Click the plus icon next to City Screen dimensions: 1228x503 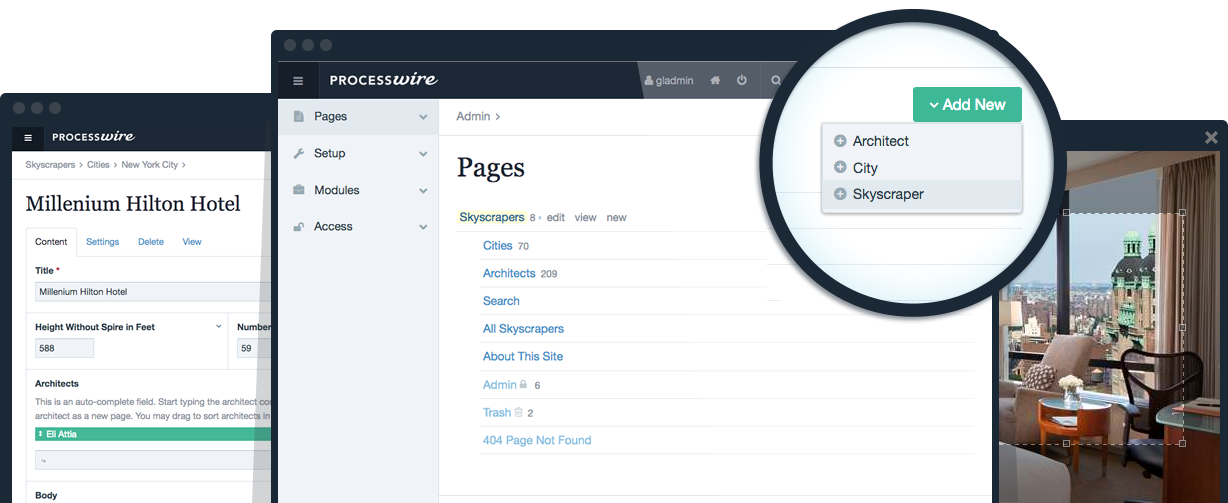[x=840, y=168]
